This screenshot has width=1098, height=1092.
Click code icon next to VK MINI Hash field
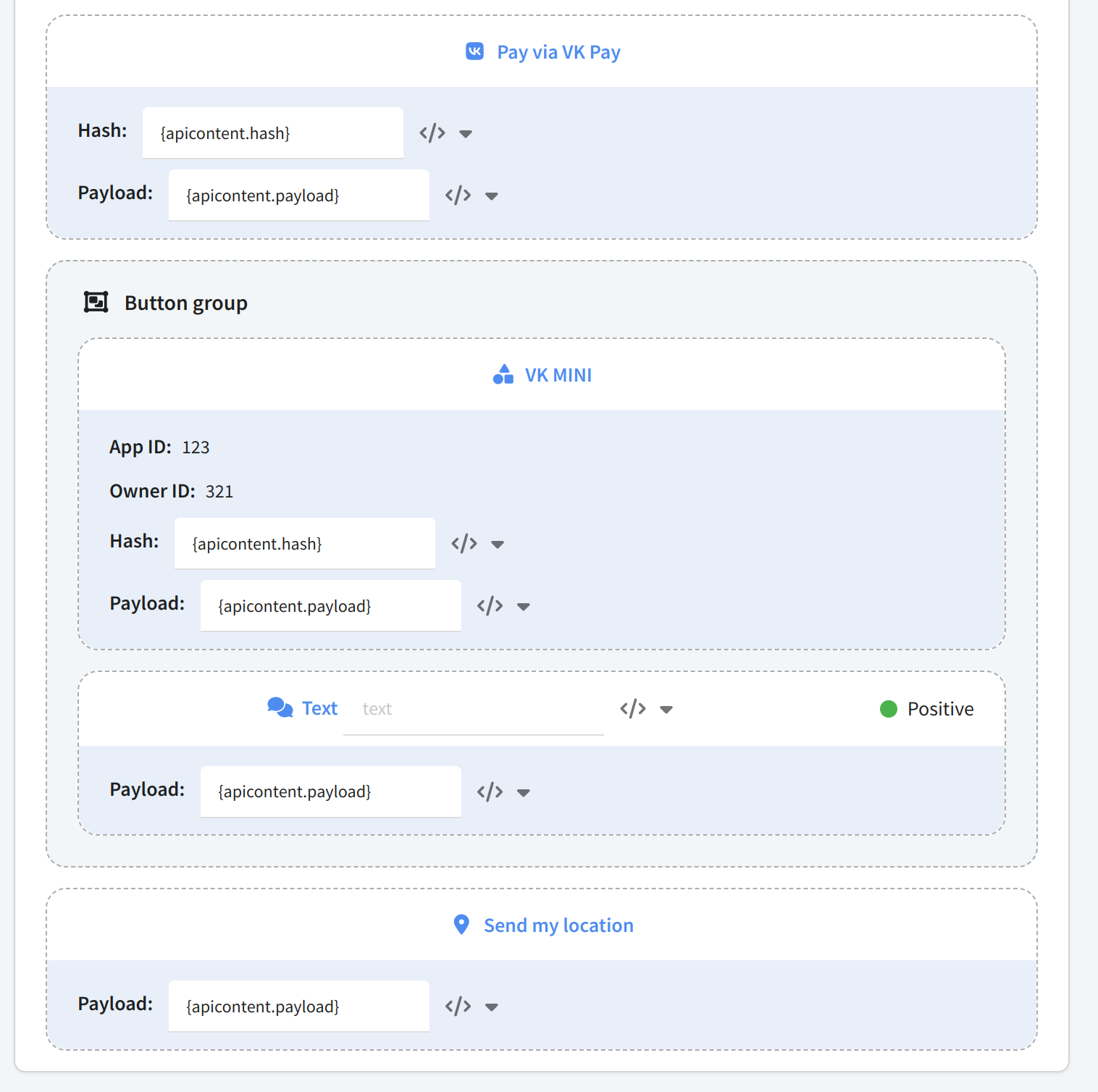464,544
